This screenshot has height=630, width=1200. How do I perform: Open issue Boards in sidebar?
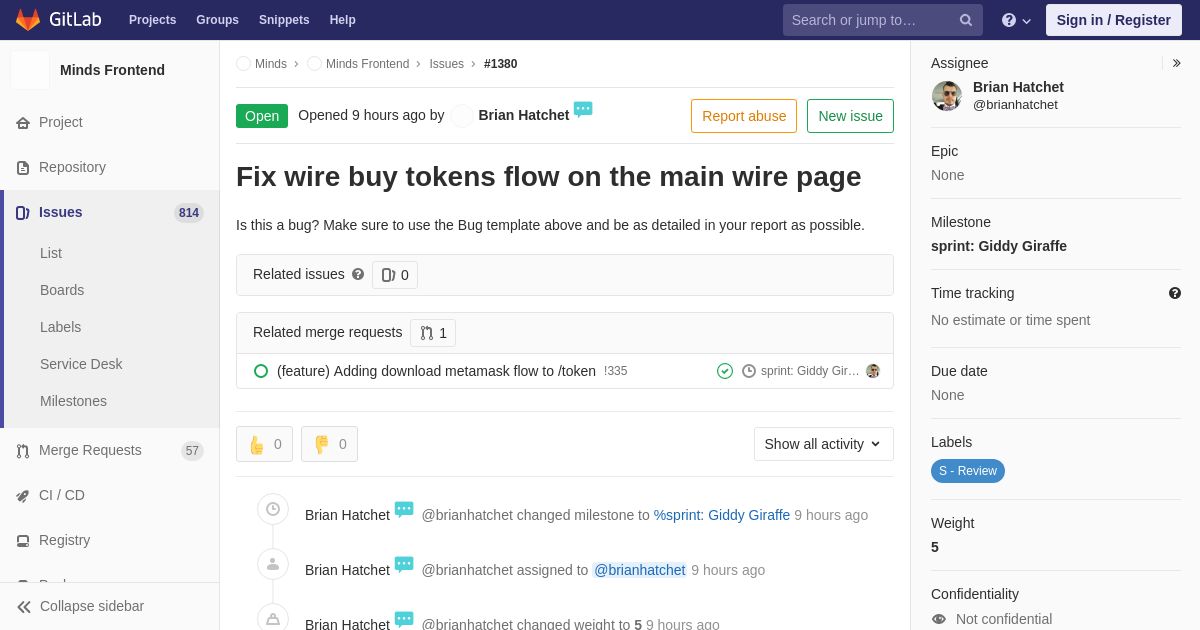pos(62,290)
